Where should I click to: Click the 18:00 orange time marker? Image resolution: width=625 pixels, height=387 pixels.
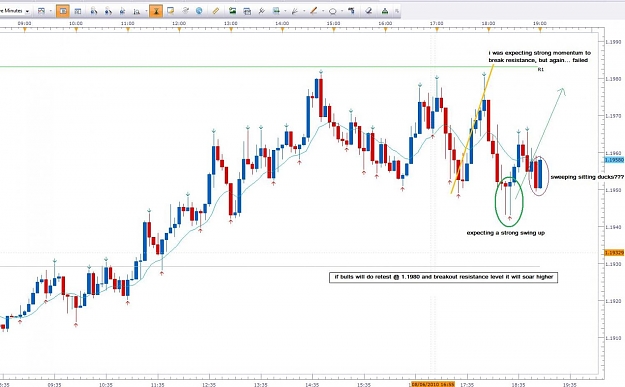point(488,29)
